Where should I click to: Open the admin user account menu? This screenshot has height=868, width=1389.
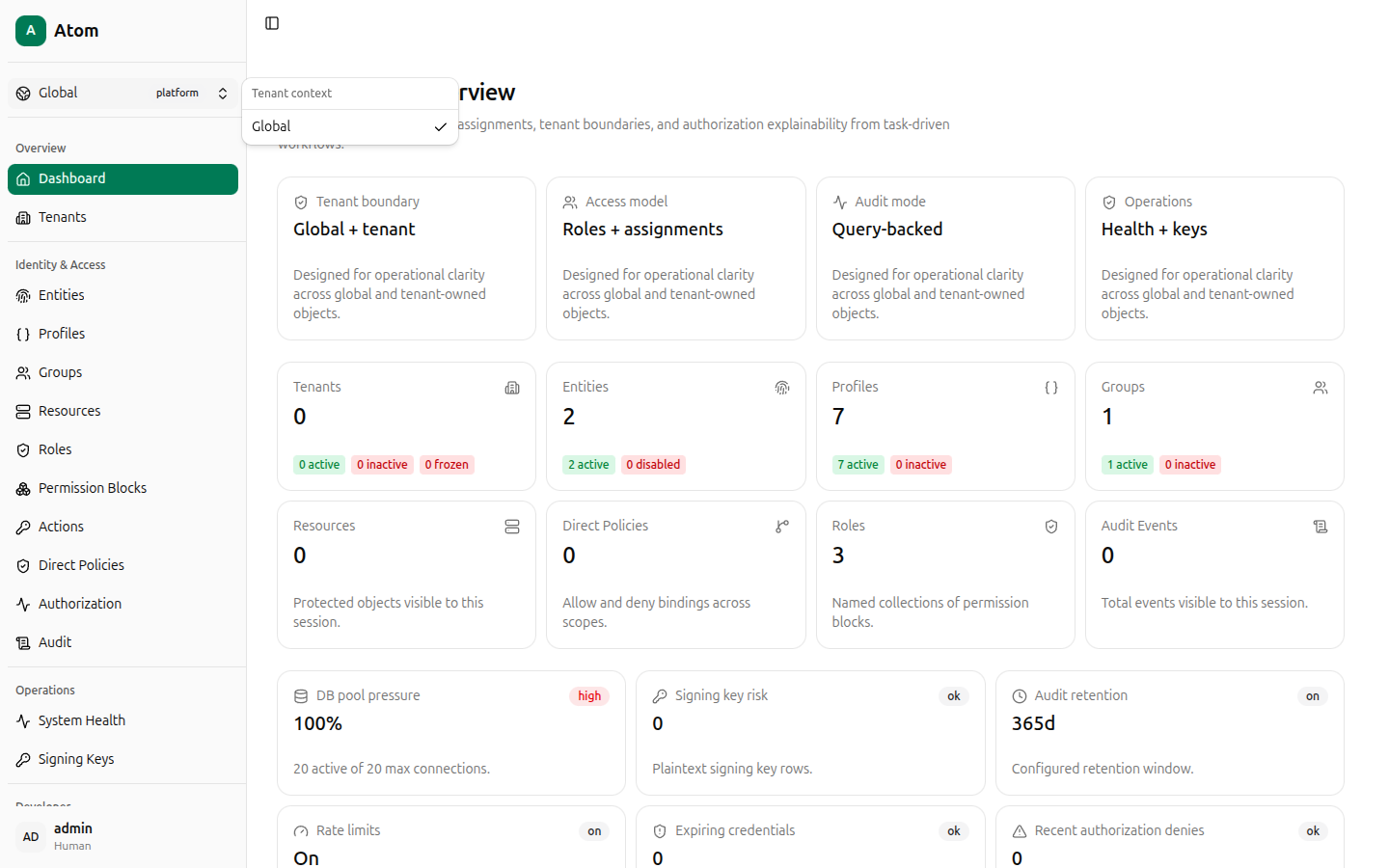(x=123, y=836)
